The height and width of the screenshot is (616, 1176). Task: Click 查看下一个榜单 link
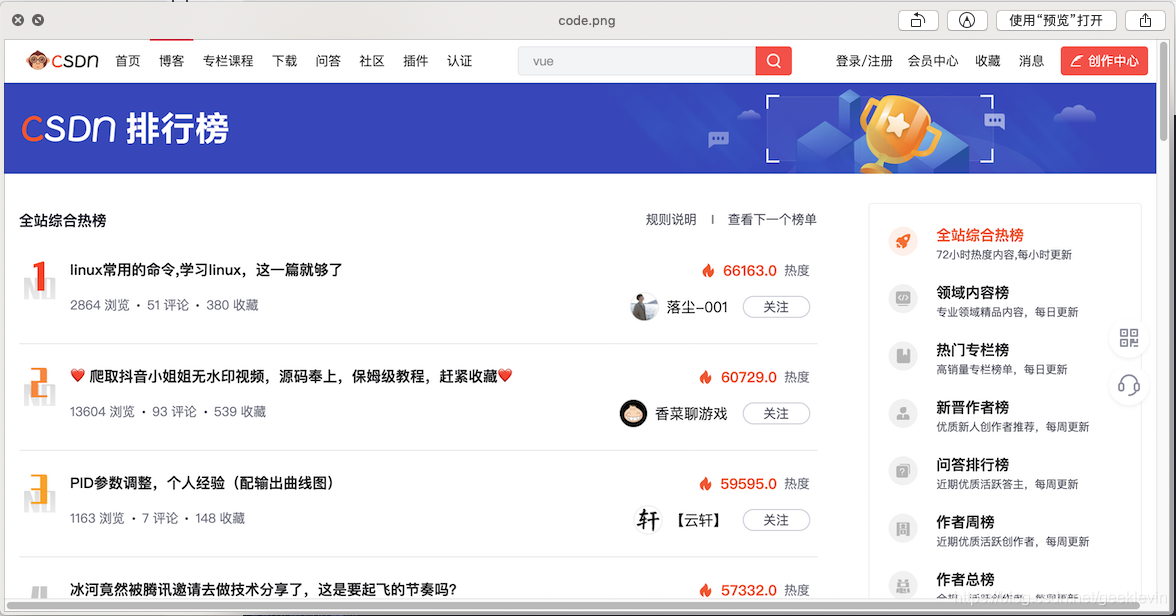point(772,219)
